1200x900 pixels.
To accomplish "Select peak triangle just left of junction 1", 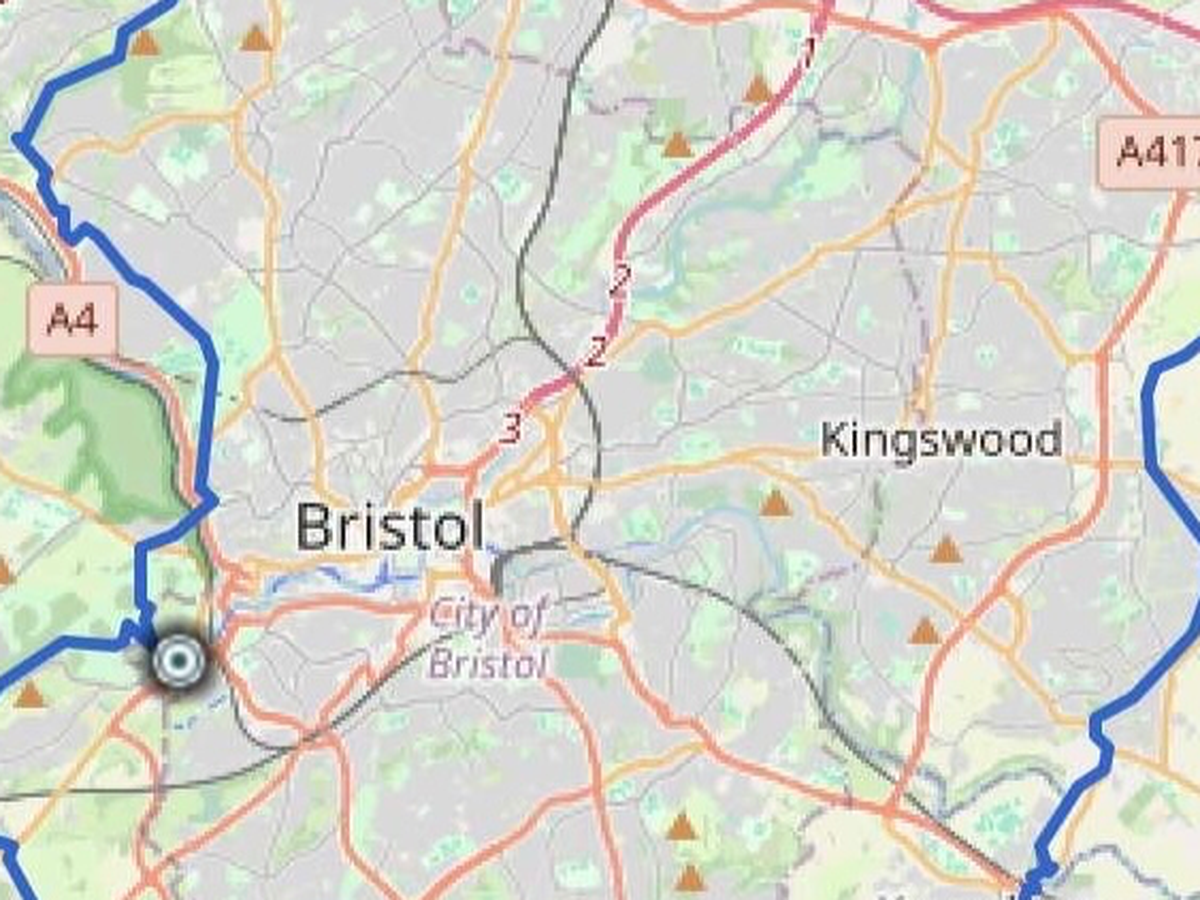I will click(x=759, y=90).
